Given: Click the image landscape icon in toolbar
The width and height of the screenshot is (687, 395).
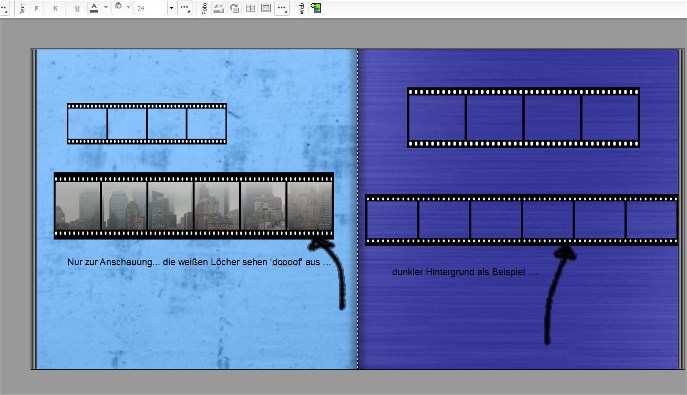Looking at the screenshot, I should coord(218,8).
